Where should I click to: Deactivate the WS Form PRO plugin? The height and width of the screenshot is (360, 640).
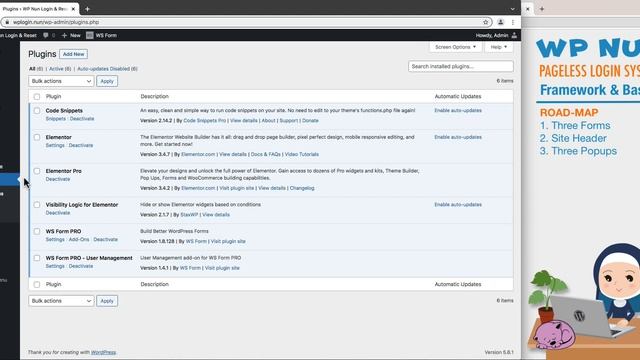pos(106,240)
